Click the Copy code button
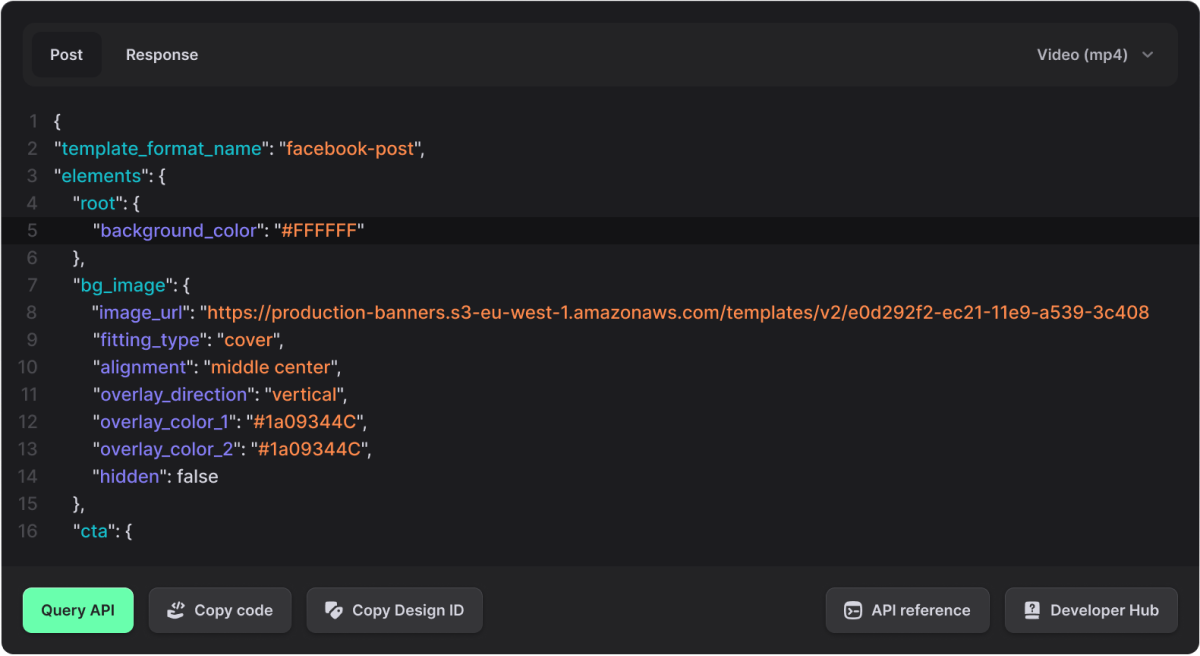This screenshot has width=1200, height=656. click(x=220, y=610)
